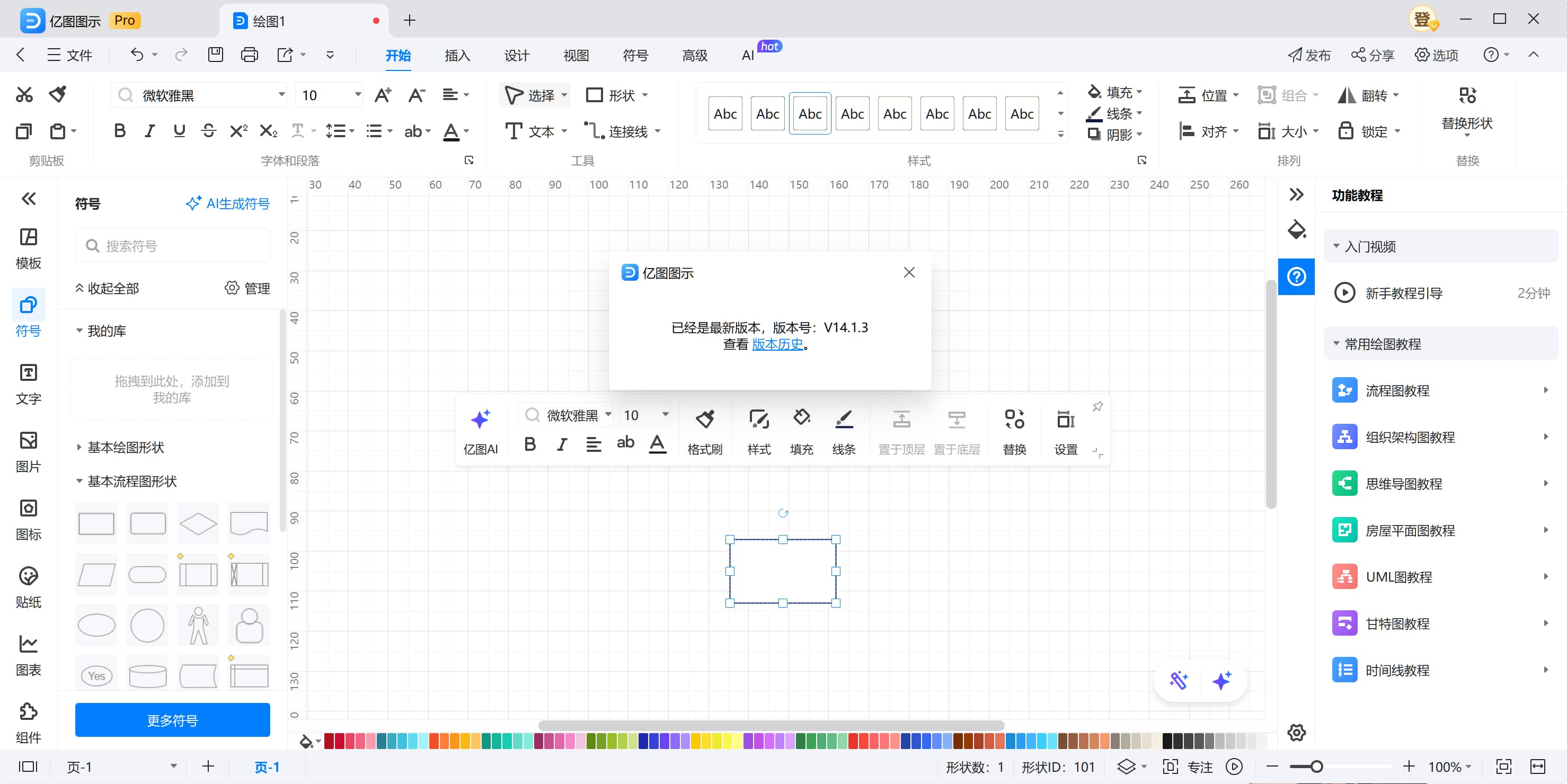Image resolution: width=1567 pixels, height=784 pixels.
Task: Toggle strikethrough in the font group
Action: 208,130
